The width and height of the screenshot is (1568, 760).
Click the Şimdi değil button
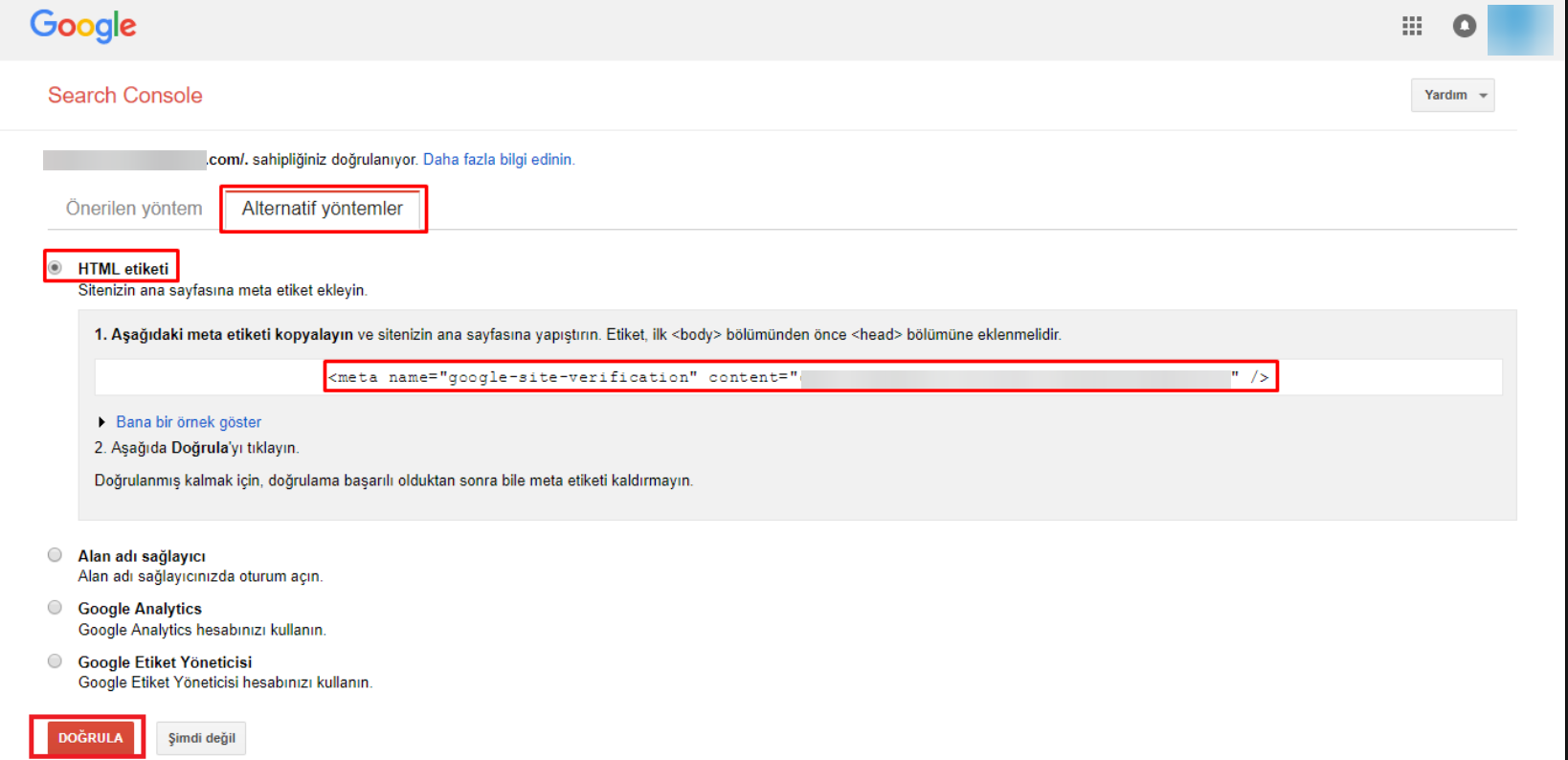click(201, 738)
